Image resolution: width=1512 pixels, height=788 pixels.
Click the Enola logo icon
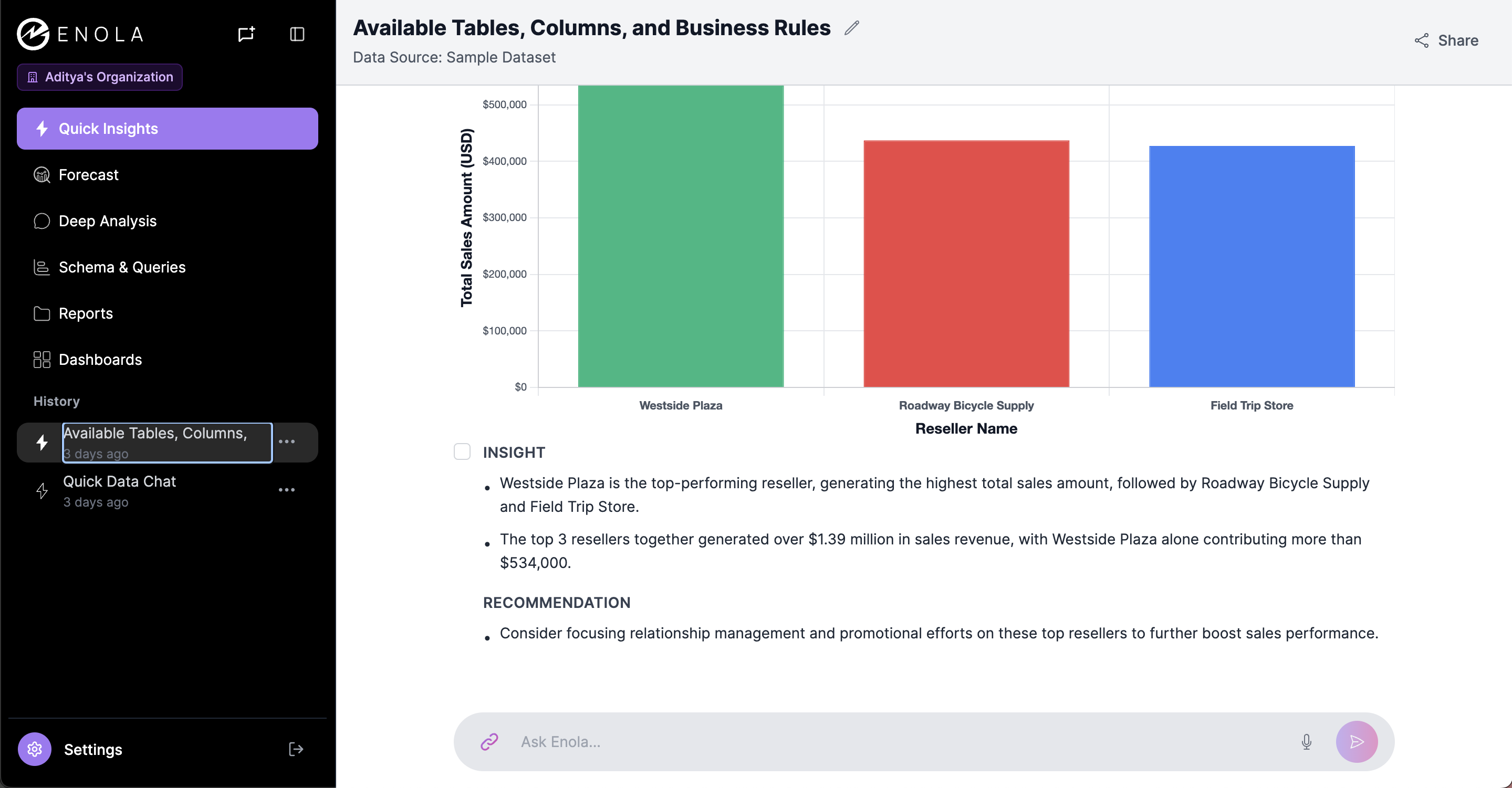point(33,34)
